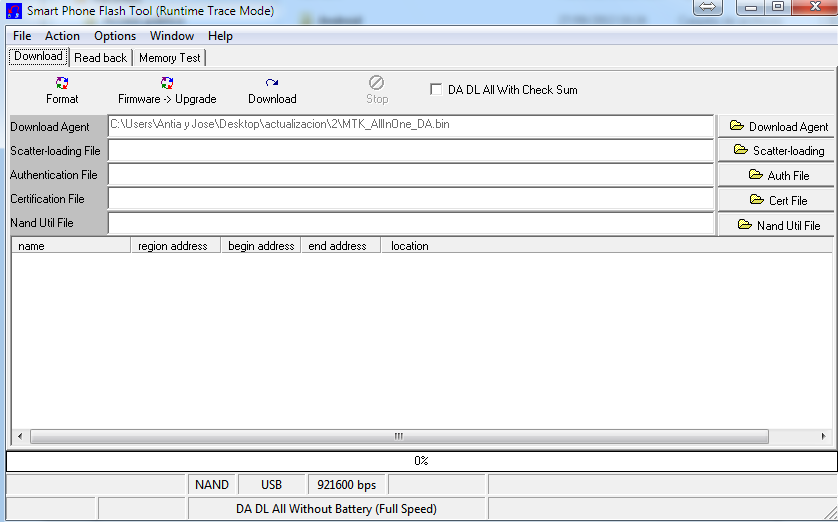Browse for a Nand Util File
838x522 pixels.
(778, 225)
